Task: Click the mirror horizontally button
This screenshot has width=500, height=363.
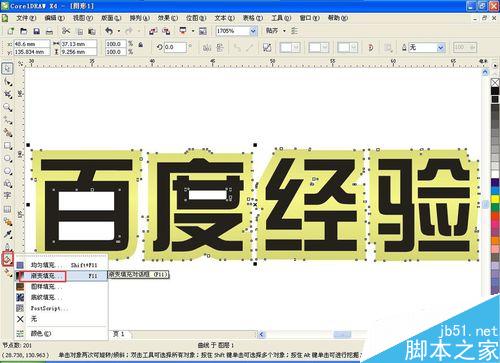Action: 207,48
